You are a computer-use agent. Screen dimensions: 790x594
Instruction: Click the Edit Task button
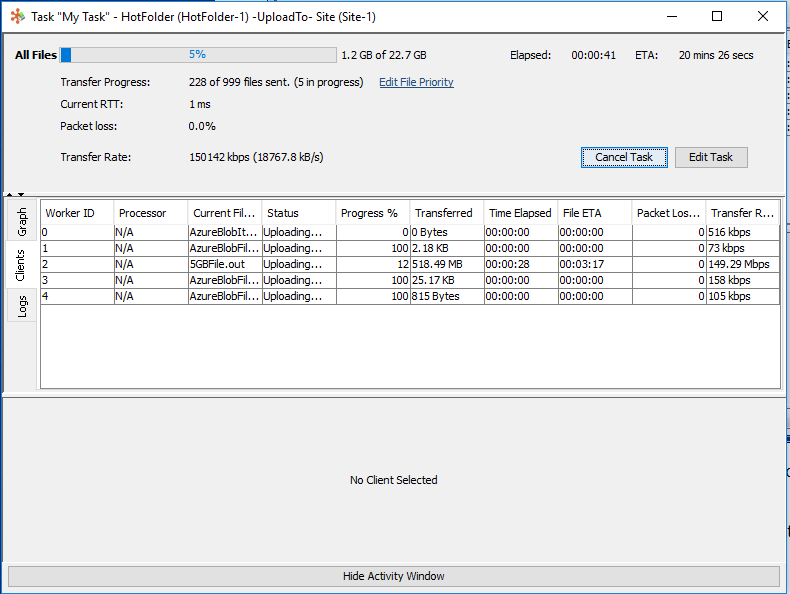click(x=710, y=157)
